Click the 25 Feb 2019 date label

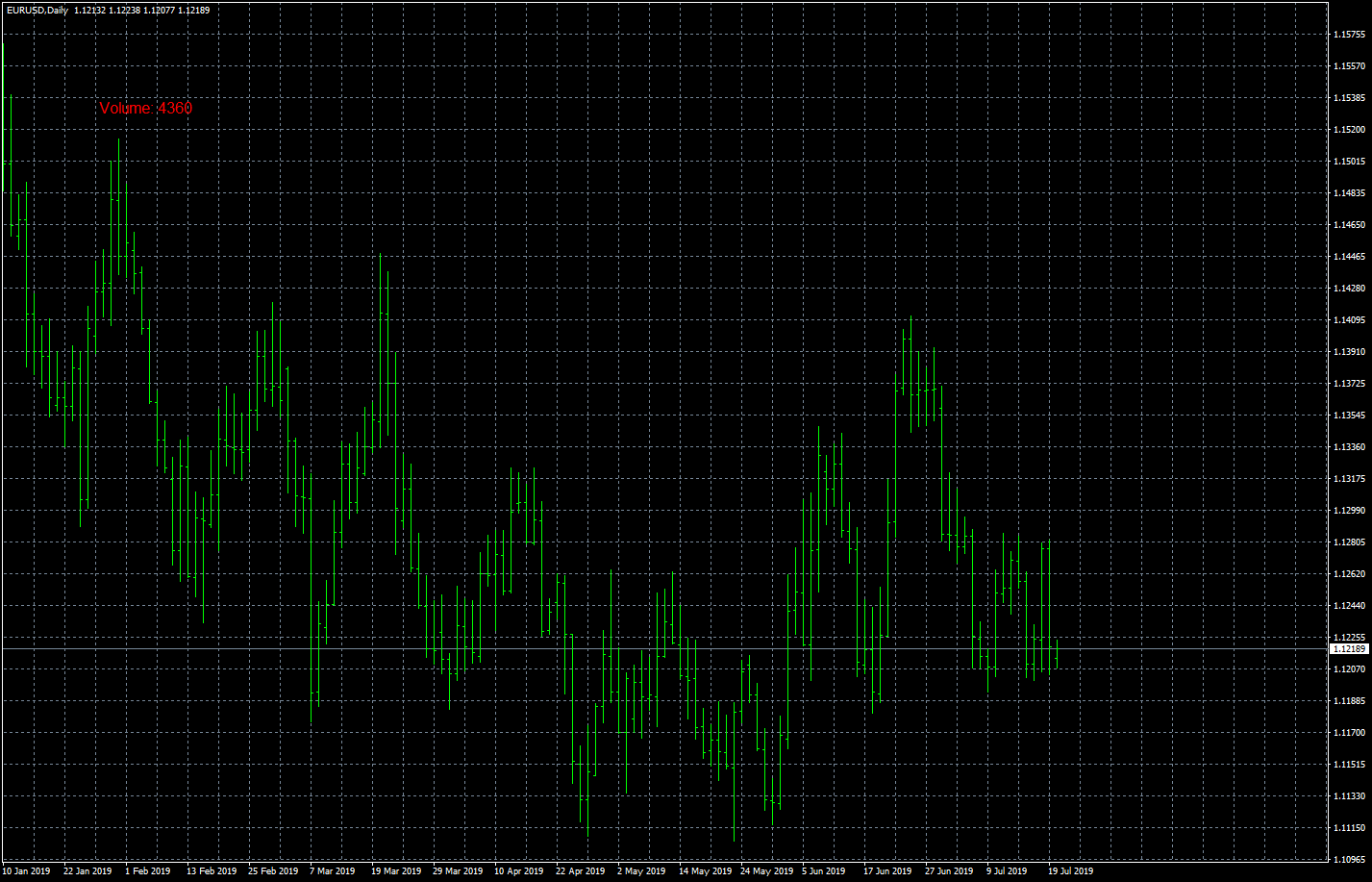coord(273,871)
